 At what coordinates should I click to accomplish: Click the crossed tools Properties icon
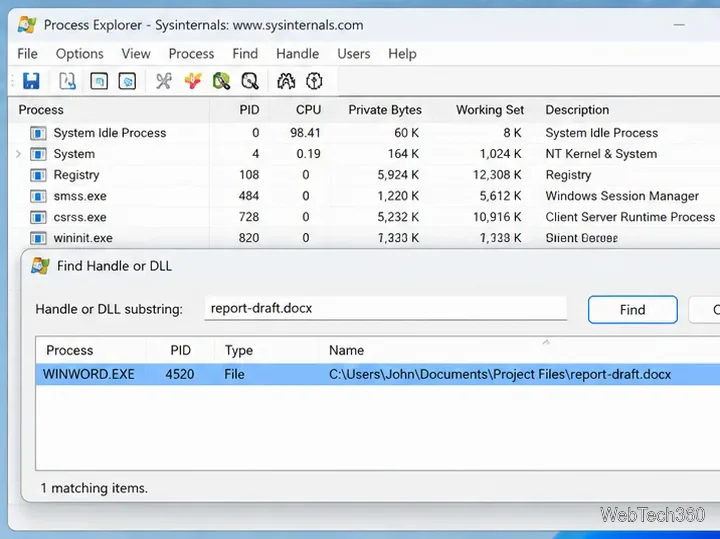tap(163, 81)
